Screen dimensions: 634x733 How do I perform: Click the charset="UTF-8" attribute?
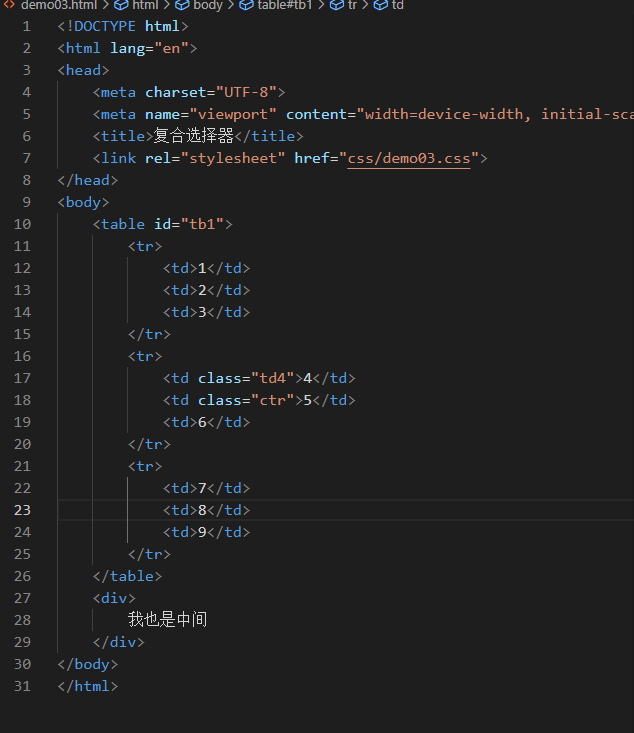[x=211, y=92]
